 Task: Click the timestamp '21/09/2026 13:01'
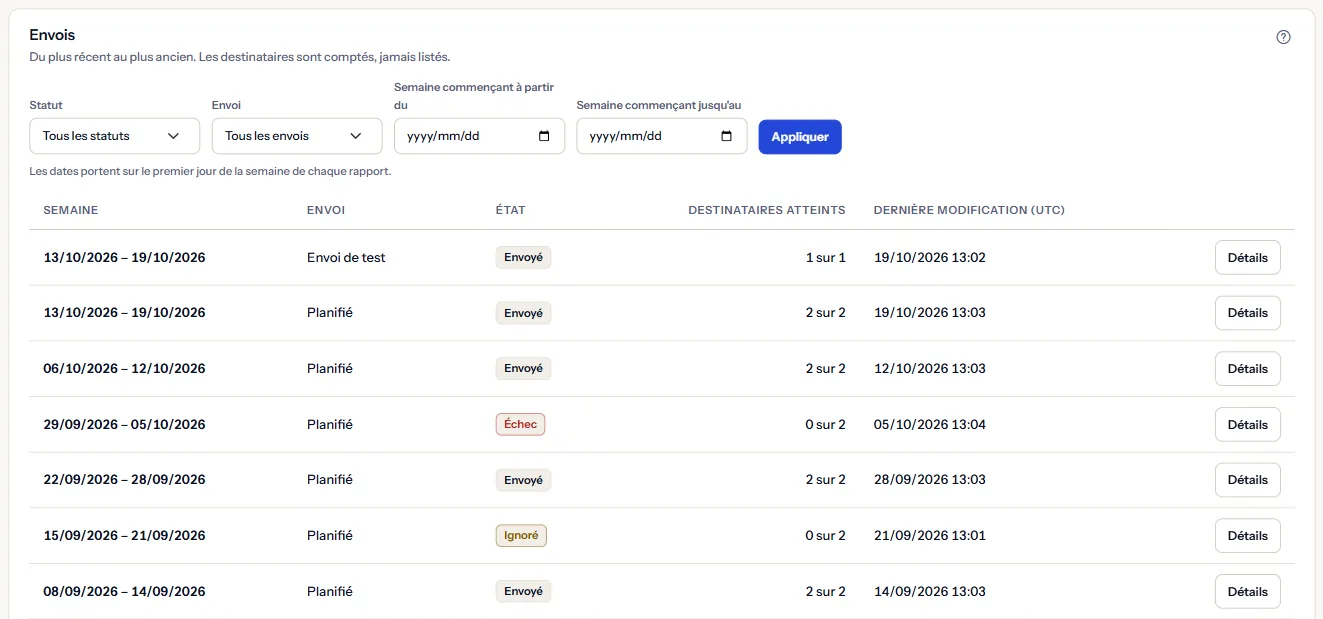930,535
